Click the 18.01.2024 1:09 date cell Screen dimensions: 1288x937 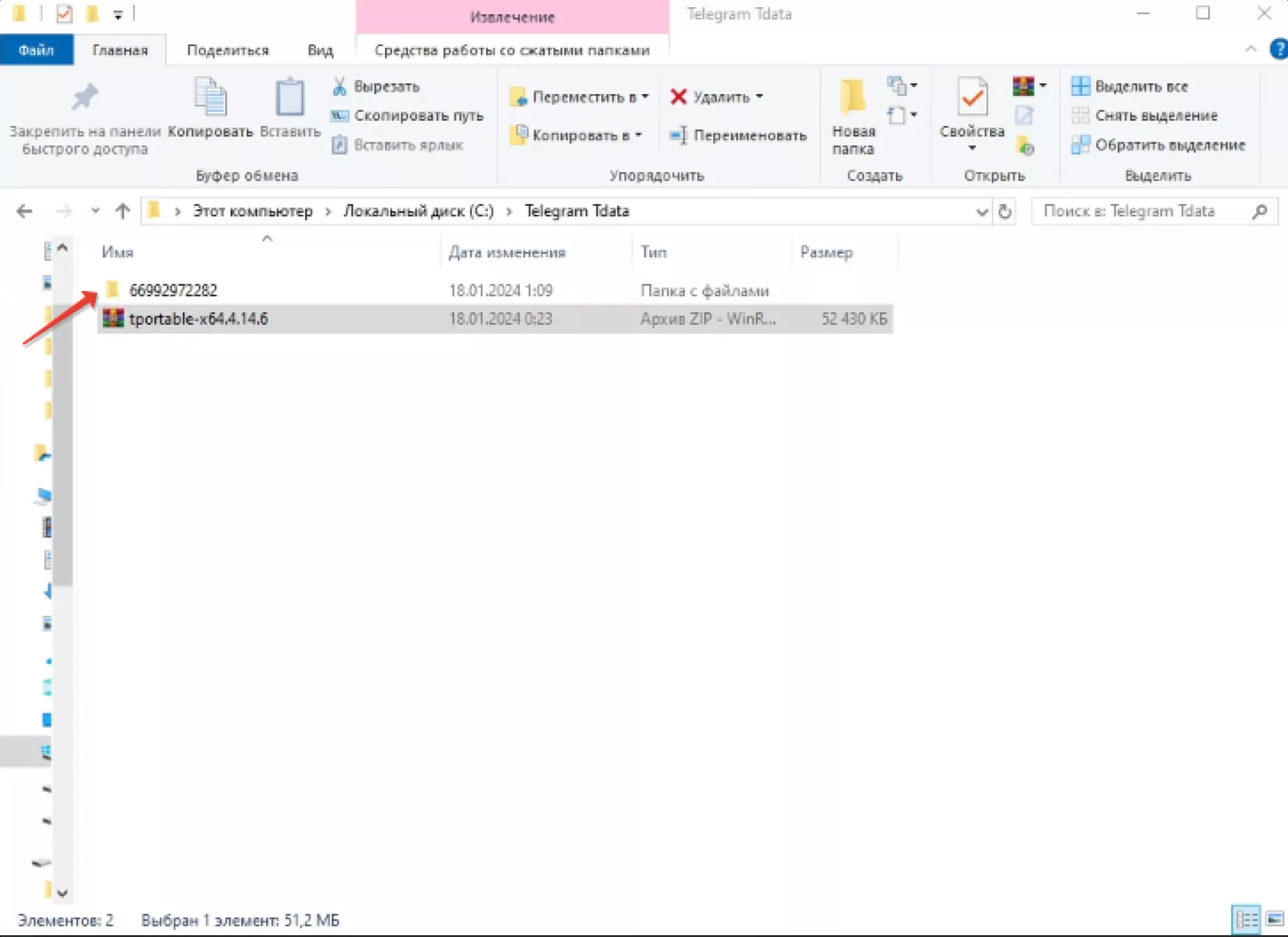click(501, 290)
